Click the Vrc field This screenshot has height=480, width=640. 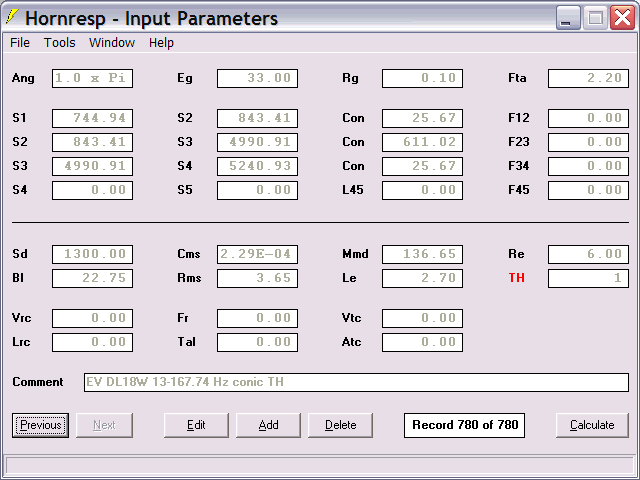pos(92,319)
